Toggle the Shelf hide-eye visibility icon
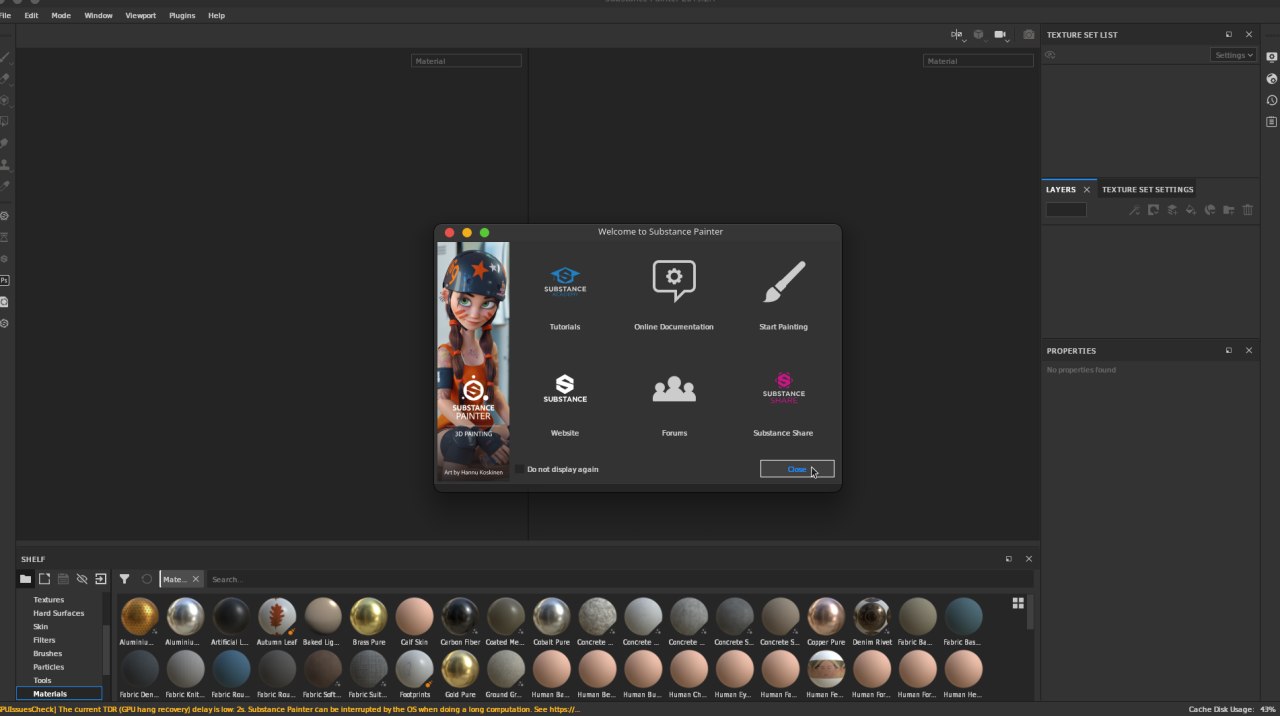The width and height of the screenshot is (1280, 716). click(82, 579)
